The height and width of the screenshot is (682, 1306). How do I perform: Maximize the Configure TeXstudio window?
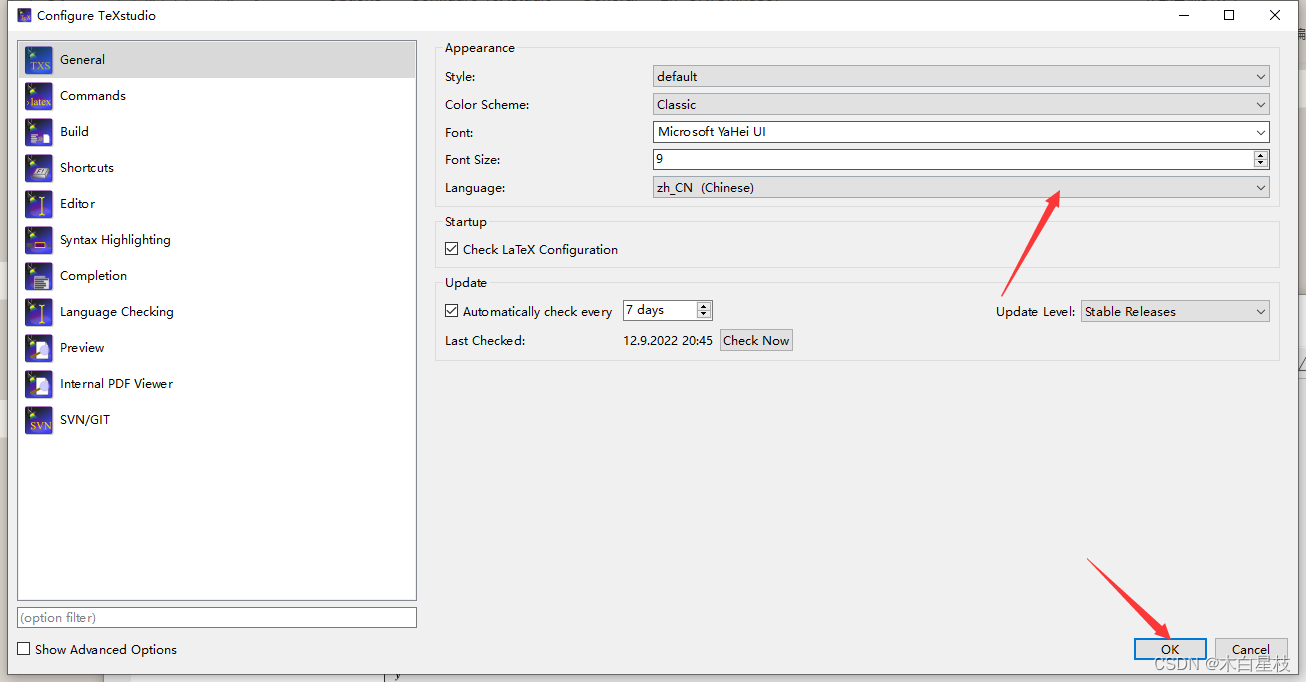pyautogui.click(x=1229, y=15)
